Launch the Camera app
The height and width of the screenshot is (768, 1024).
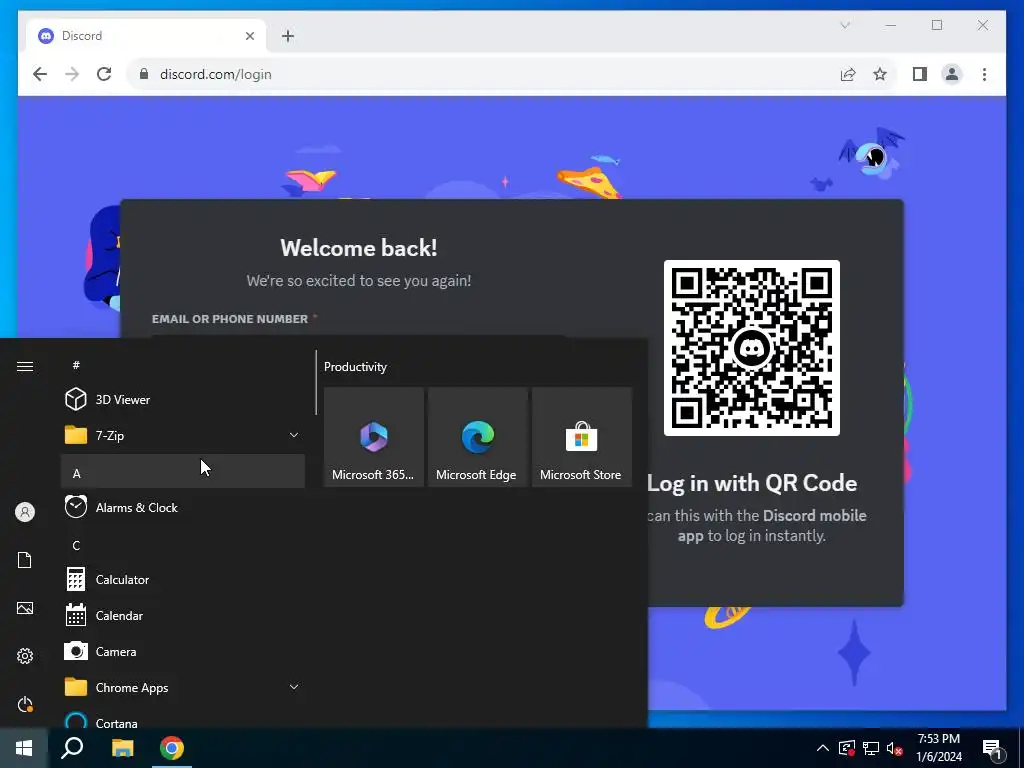183,651
